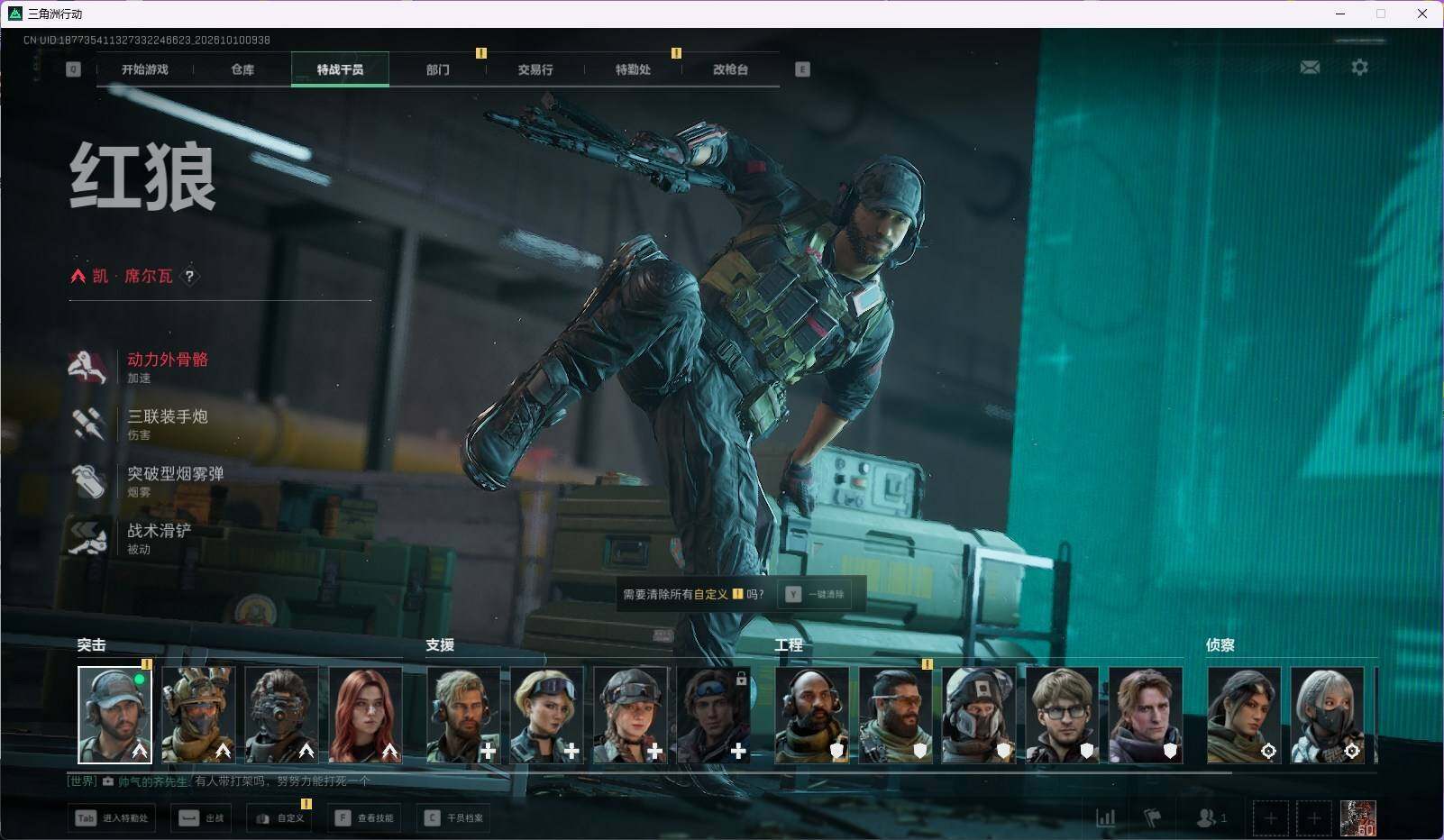Go to the 交易行 tab
The height and width of the screenshot is (840, 1444).
[x=535, y=69]
